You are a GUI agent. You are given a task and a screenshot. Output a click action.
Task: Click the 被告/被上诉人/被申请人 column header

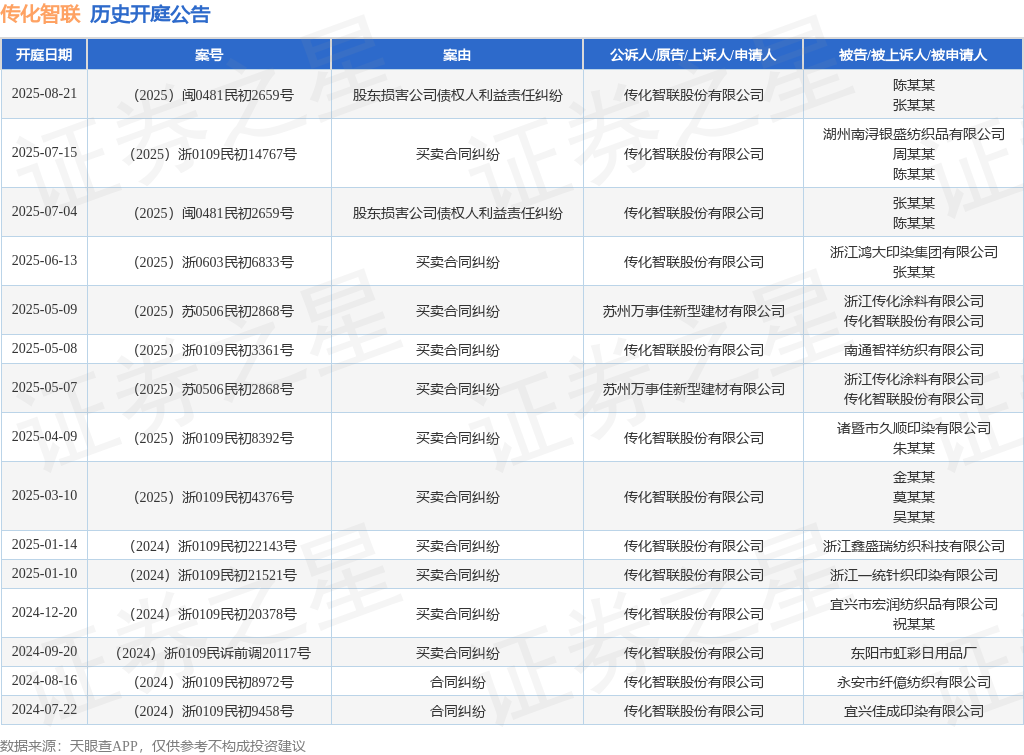tap(913, 55)
